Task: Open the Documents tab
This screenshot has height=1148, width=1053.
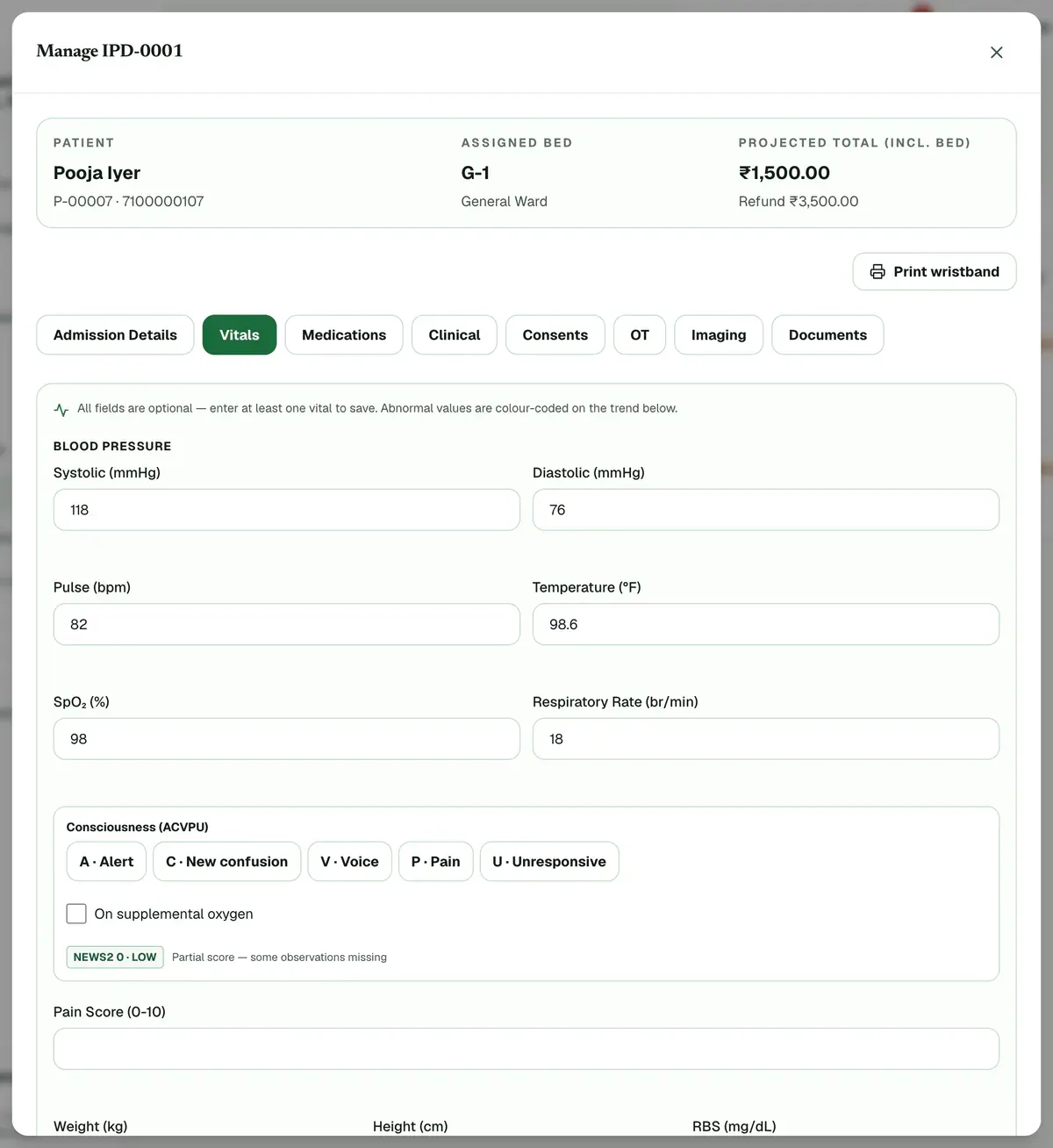Action: click(x=827, y=335)
